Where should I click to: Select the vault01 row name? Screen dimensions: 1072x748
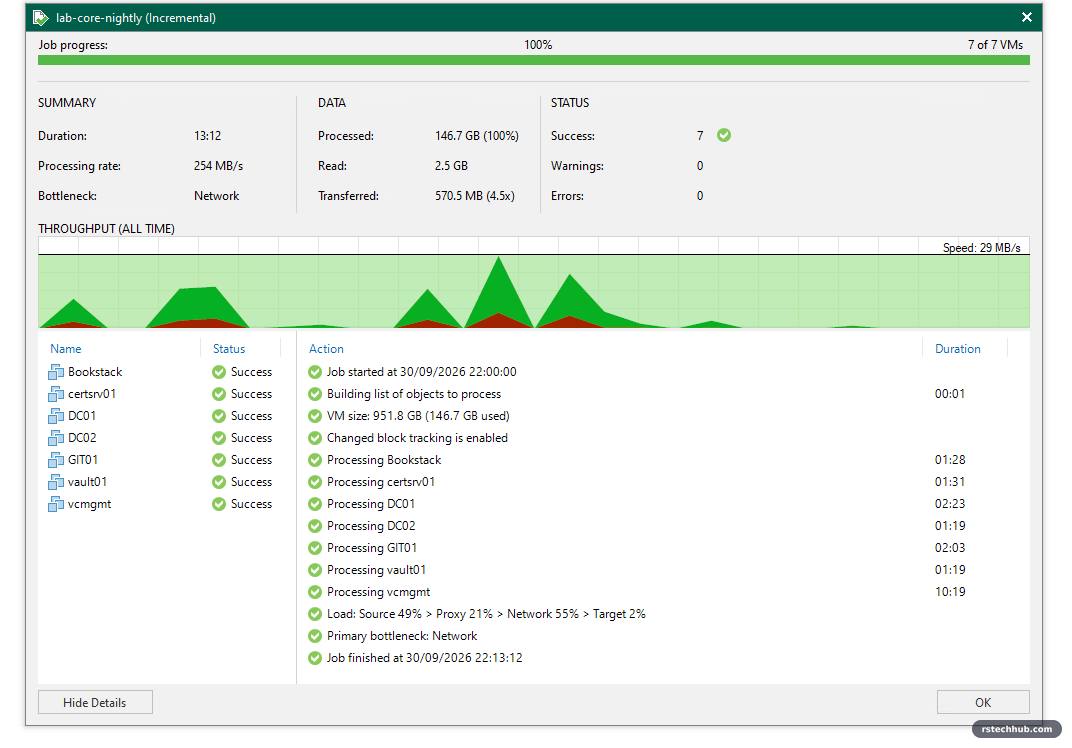coord(88,482)
